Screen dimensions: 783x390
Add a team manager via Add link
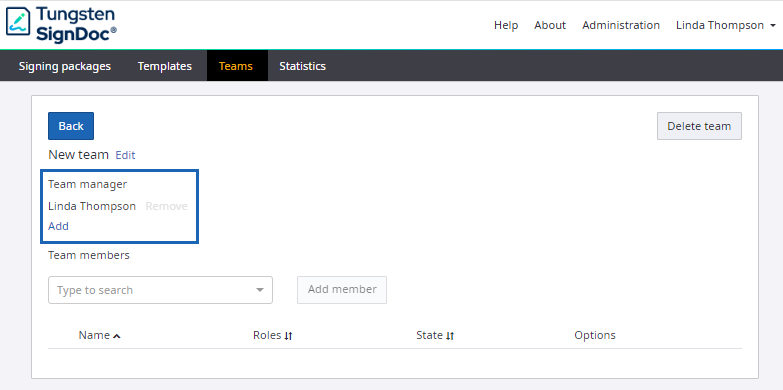click(58, 226)
